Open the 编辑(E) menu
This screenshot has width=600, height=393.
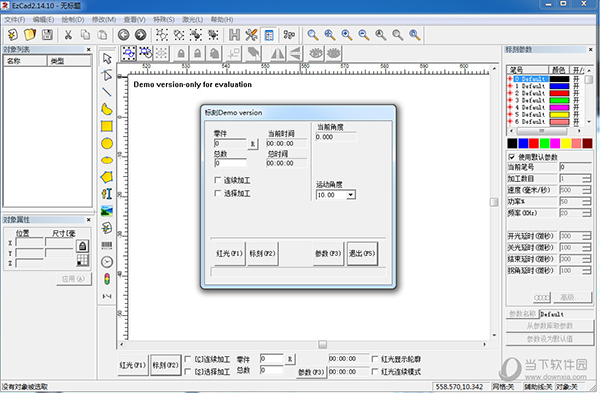(43, 20)
